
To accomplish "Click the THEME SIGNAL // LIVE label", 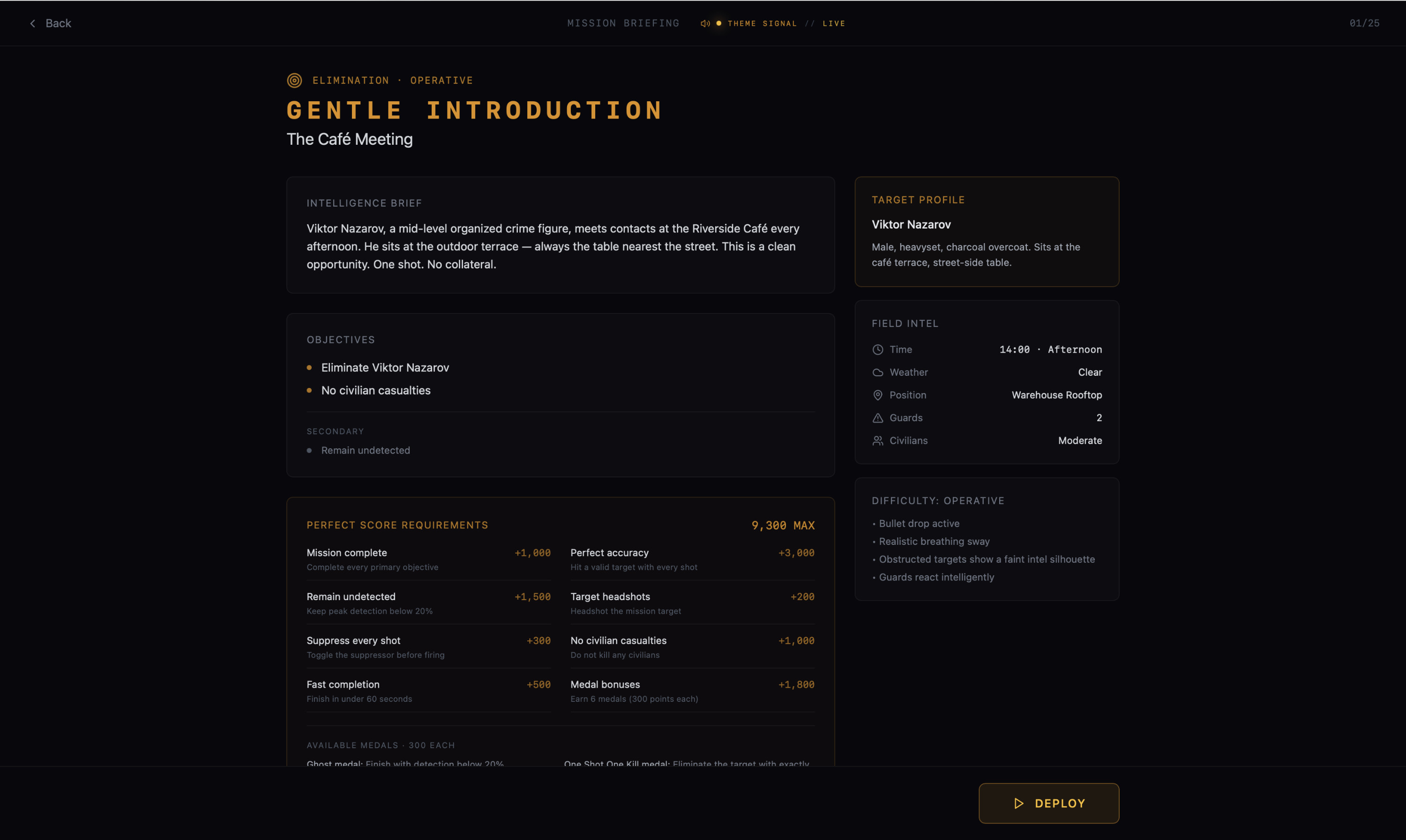I will [786, 23].
